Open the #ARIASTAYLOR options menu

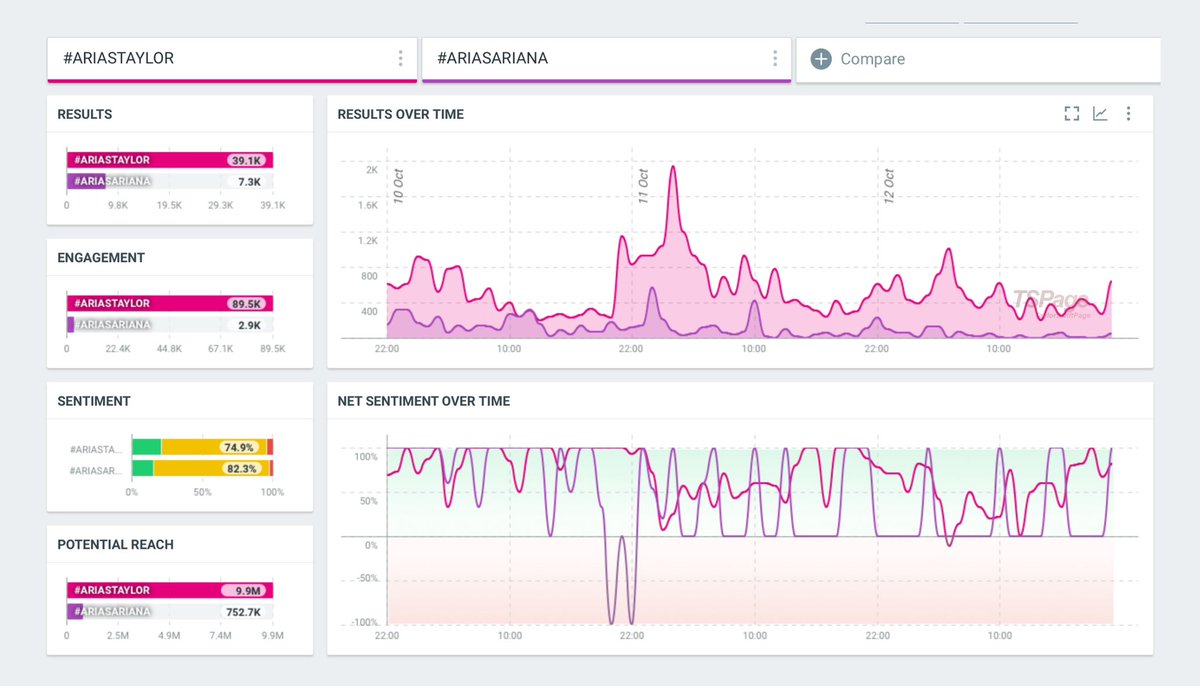(400, 58)
